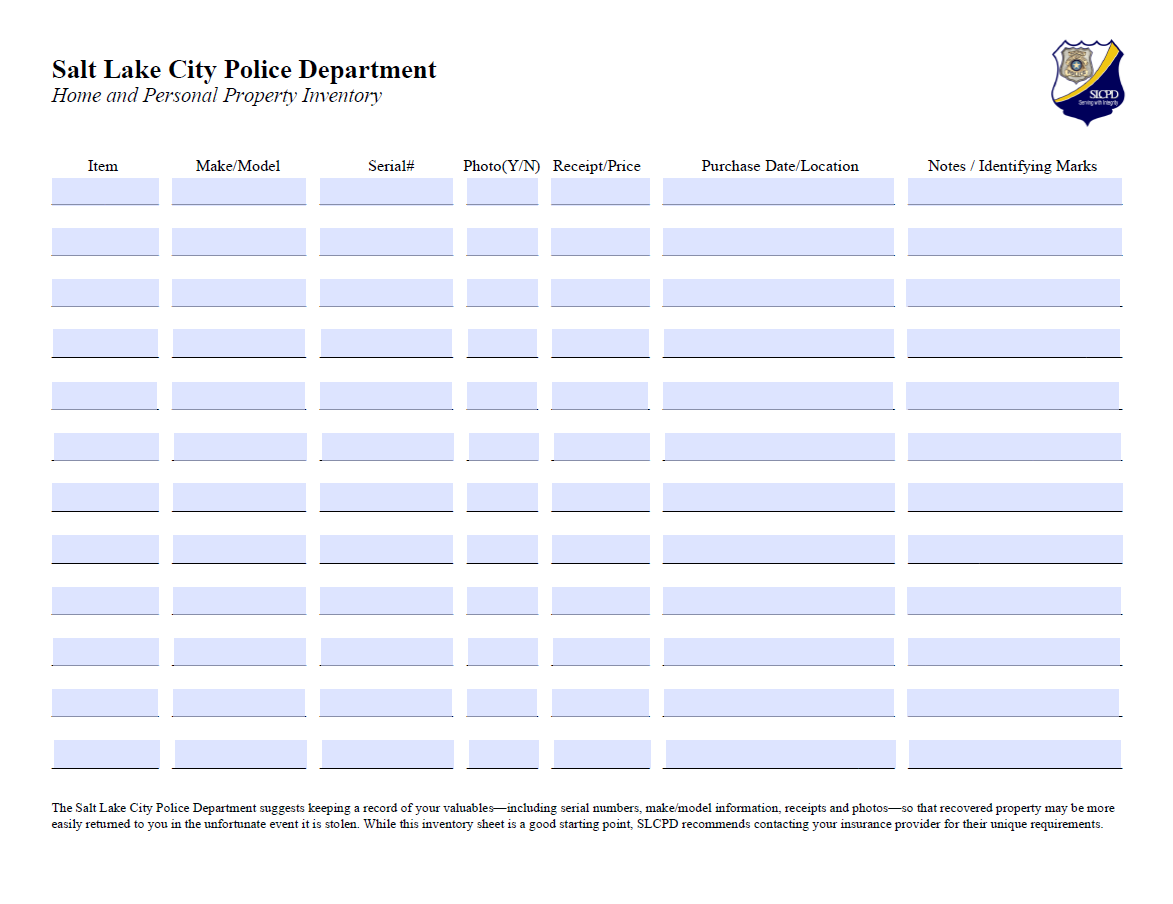Focus the third row Receipt/Price field
1173x904 pixels.
[600, 292]
